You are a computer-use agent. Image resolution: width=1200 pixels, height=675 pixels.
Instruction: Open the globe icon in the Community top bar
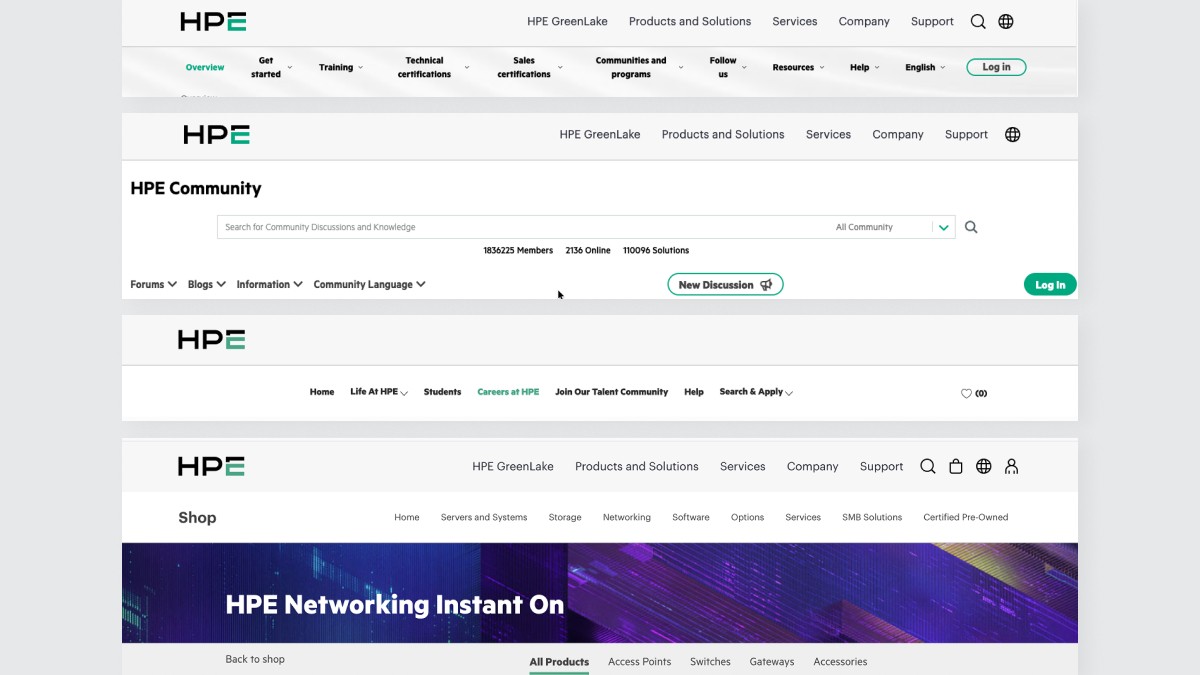(1012, 134)
